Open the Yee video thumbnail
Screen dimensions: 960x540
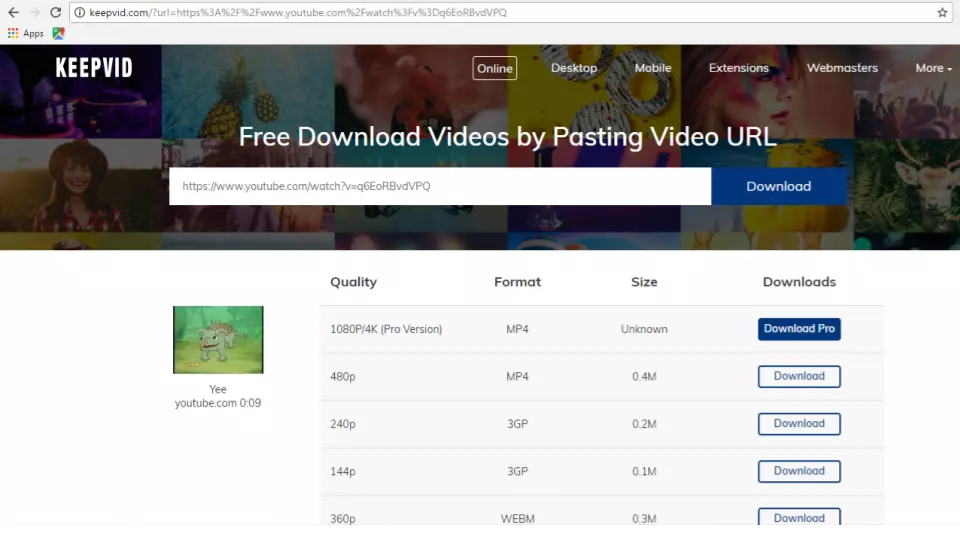click(218, 340)
